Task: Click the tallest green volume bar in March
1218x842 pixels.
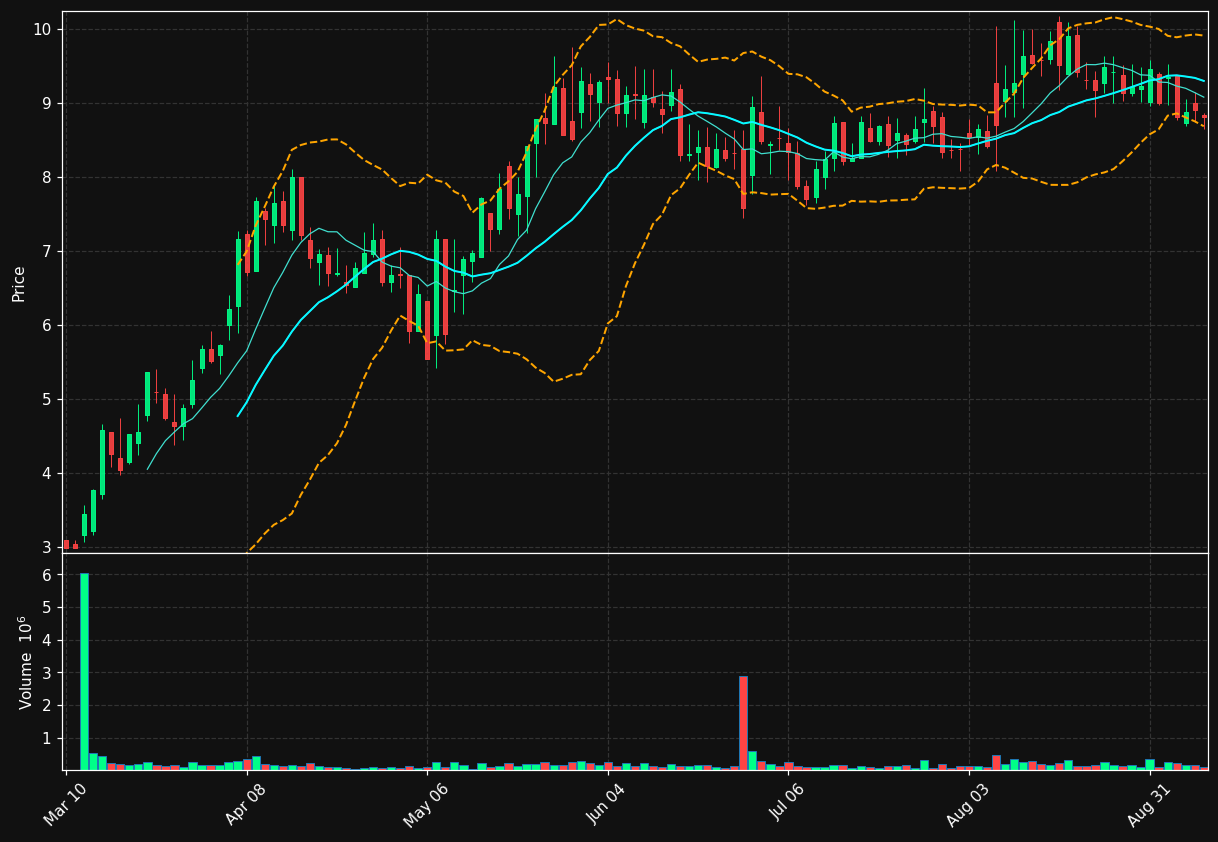Action: pyautogui.click(x=84, y=671)
